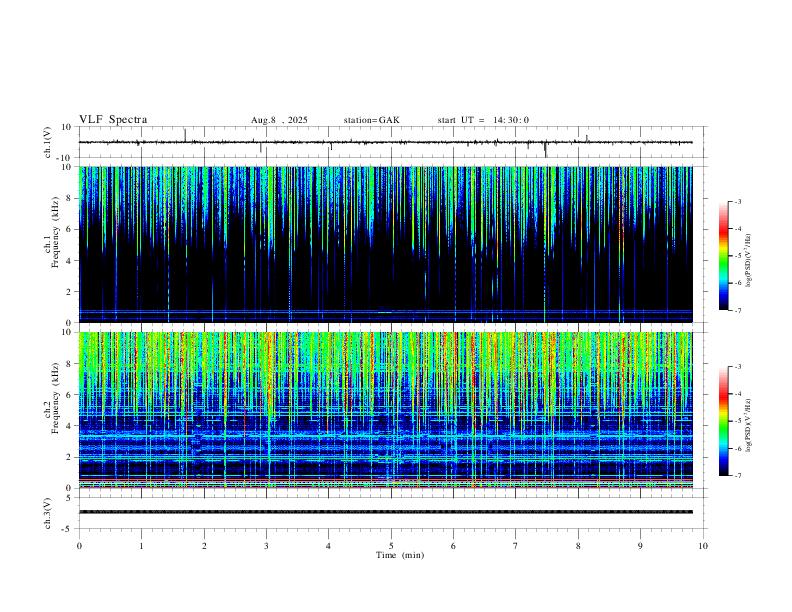
Task: Click the "station=GAK" label
Action: [371, 120]
